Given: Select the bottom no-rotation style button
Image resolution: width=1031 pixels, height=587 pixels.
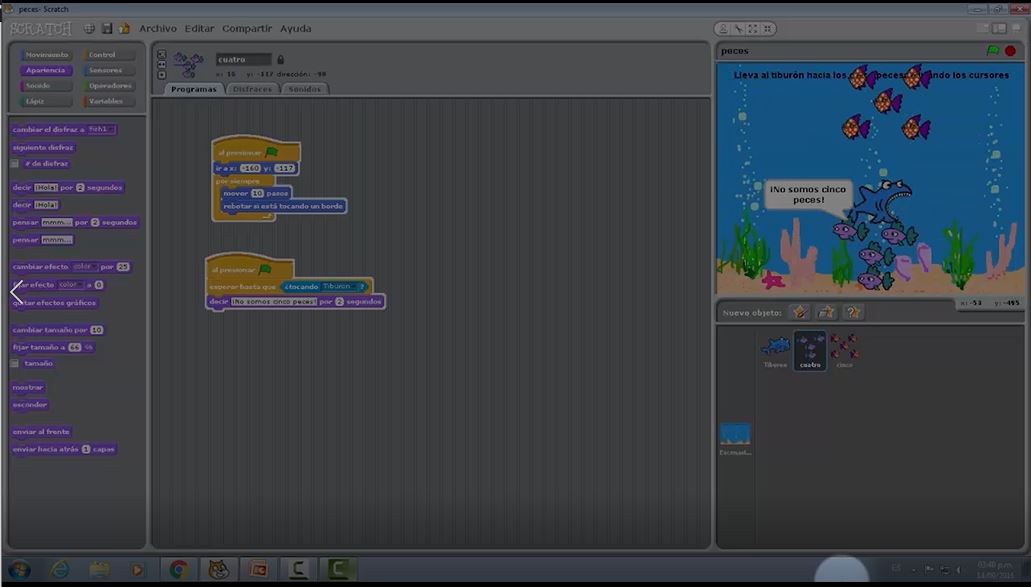Looking at the screenshot, I should [162, 75].
